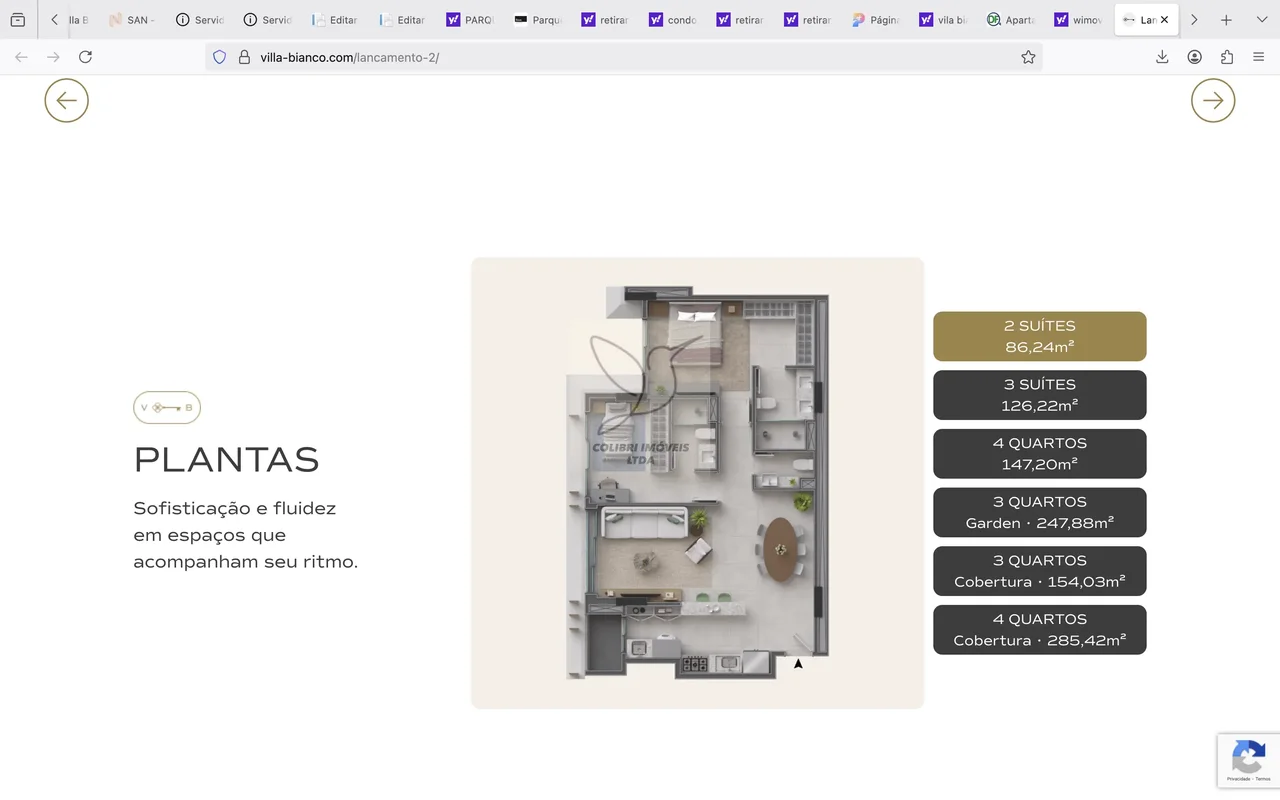Switch to the SAN tab
Image resolution: width=1280 pixels, height=800 pixels.
click(x=132, y=20)
